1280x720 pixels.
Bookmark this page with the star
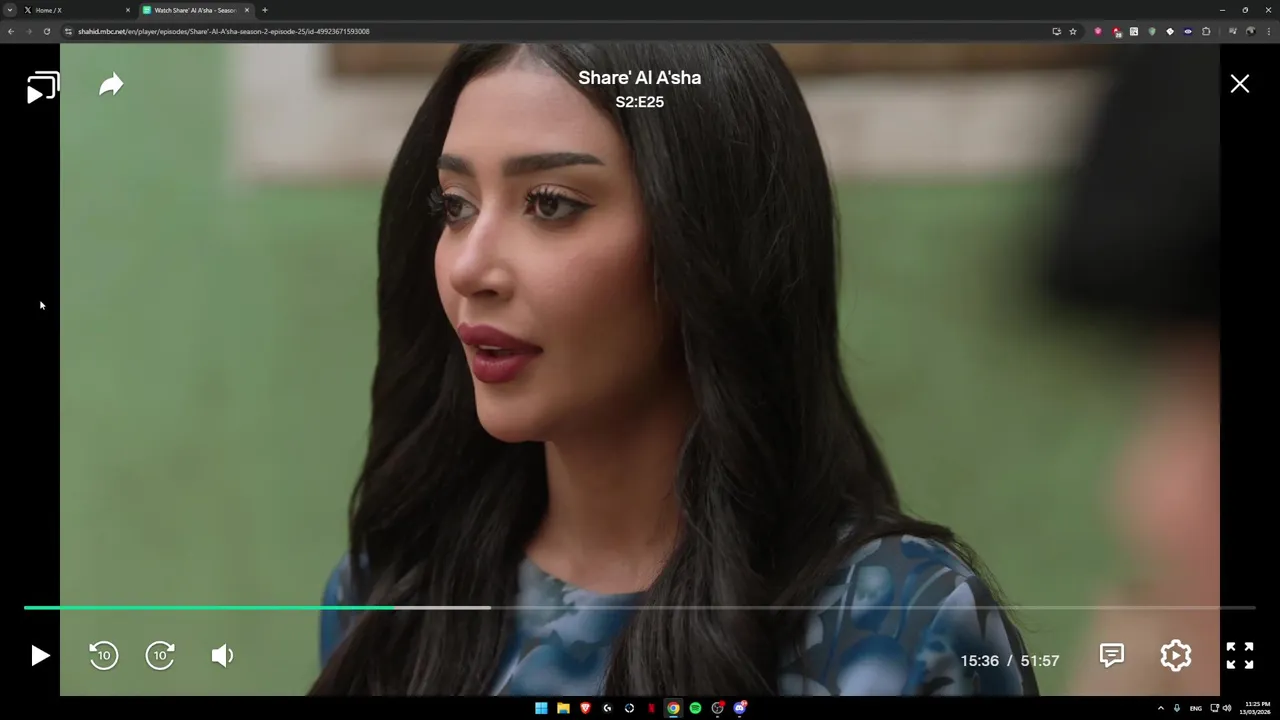tap(1073, 31)
